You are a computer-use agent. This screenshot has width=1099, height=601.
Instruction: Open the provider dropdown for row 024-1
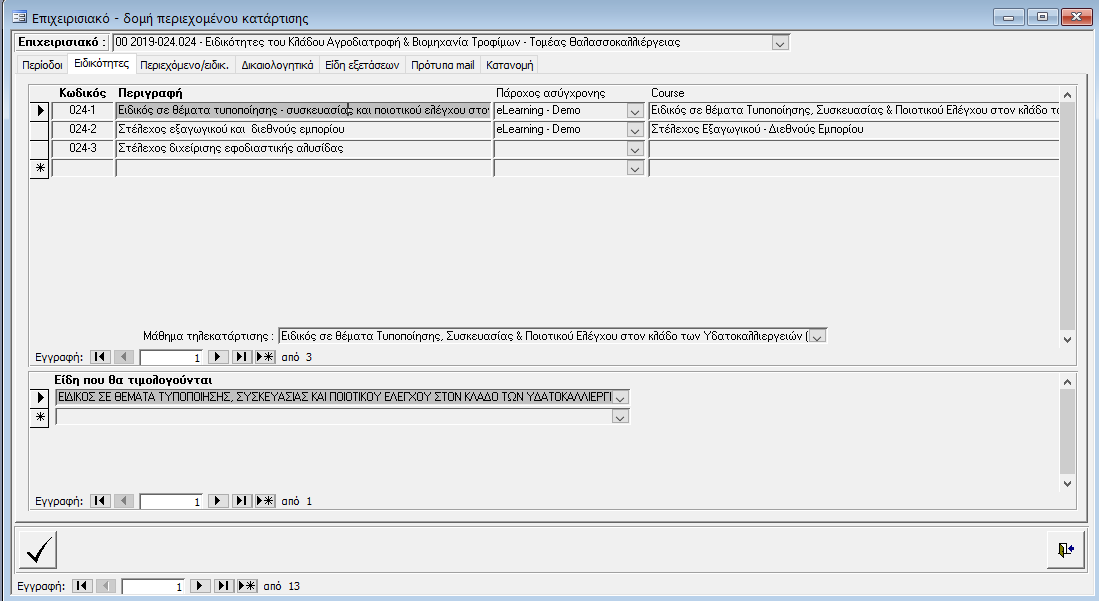click(x=634, y=110)
